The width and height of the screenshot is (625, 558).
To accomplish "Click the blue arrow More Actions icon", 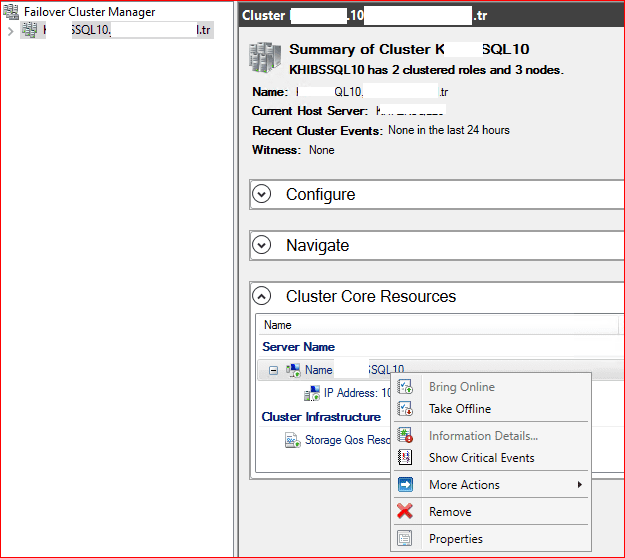I will point(405,485).
